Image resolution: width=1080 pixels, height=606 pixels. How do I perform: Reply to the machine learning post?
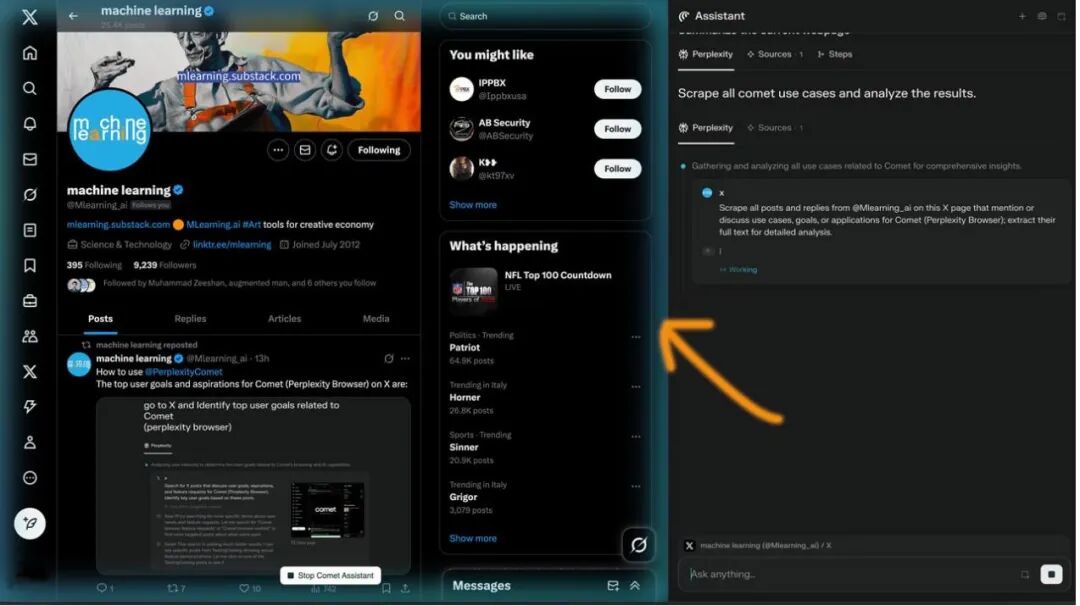tap(105, 588)
